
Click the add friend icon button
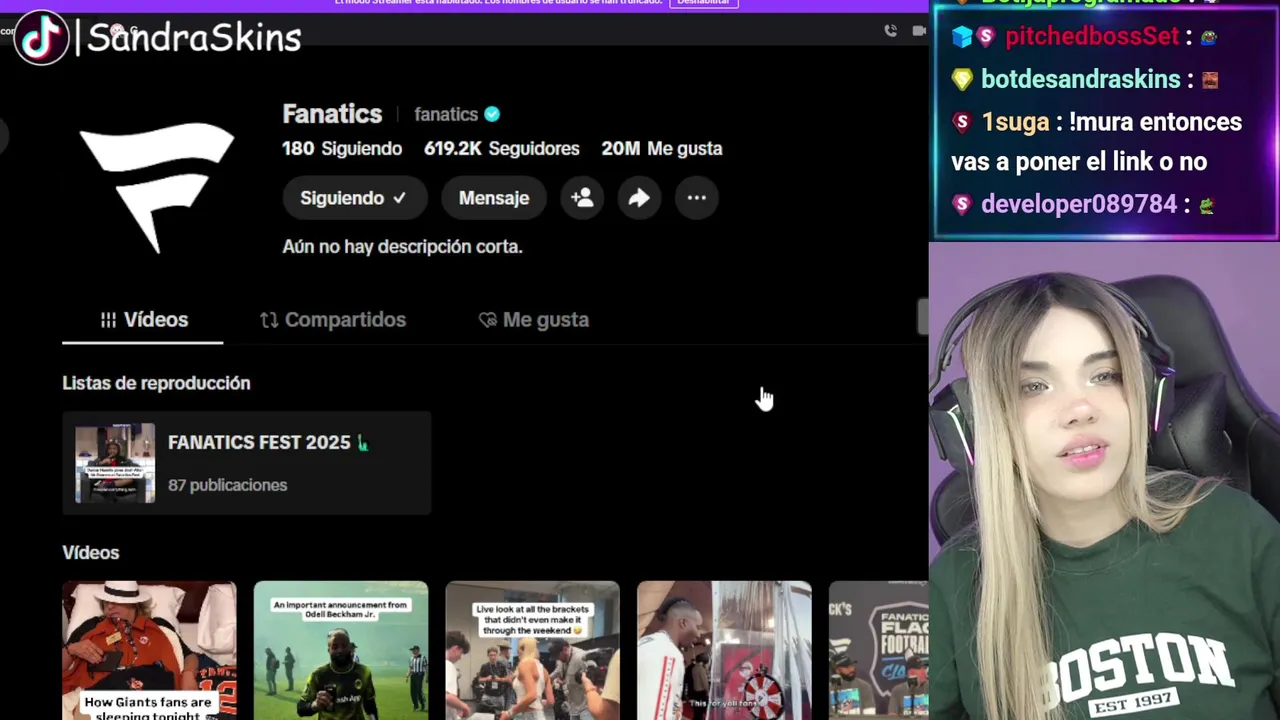[x=582, y=198]
